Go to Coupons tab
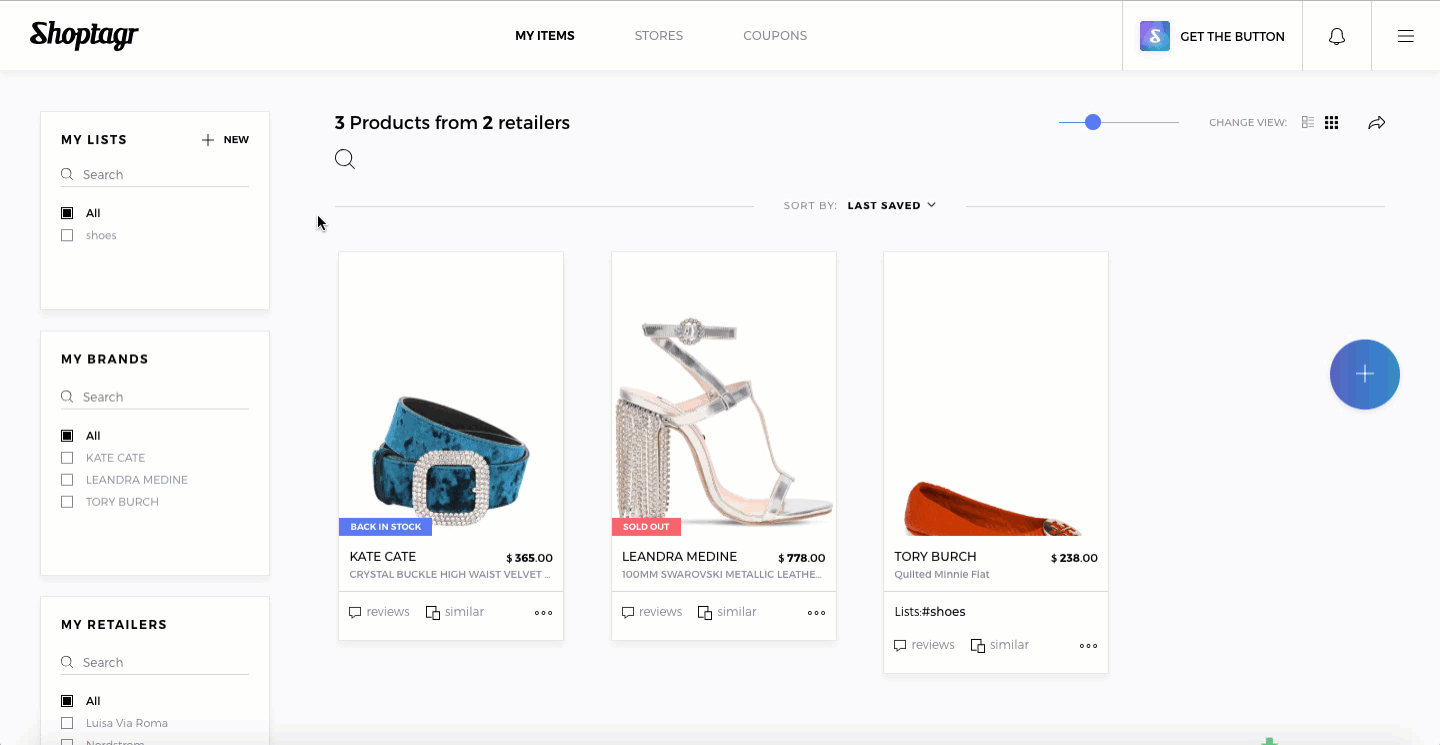The width and height of the screenshot is (1440, 745). tap(775, 36)
